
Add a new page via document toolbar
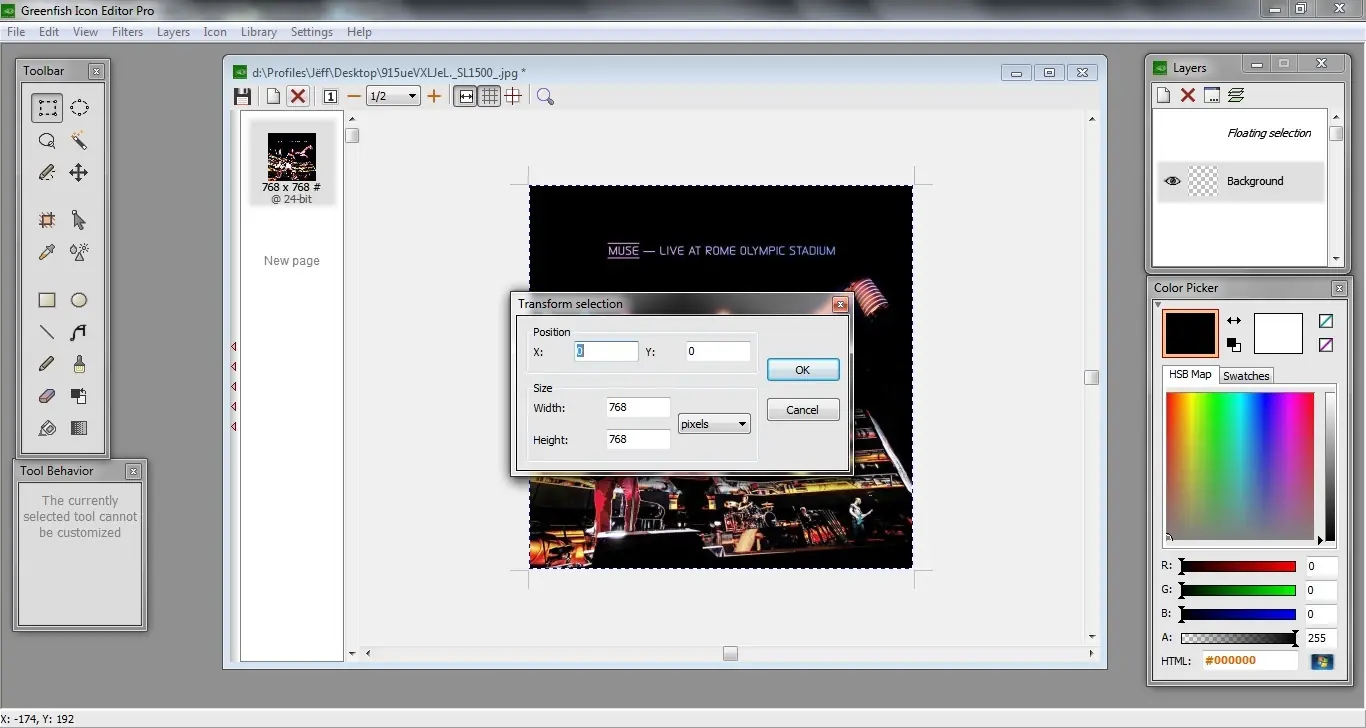pos(273,96)
